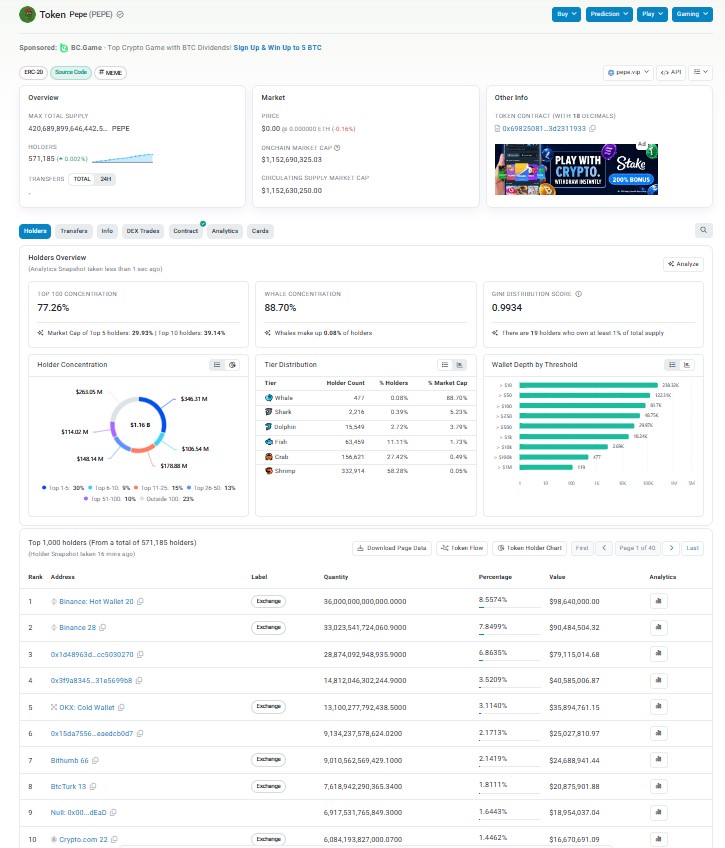Copy address 0x3f9a8345...31e5699b8
The height and width of the screenshot is (848, 725).
[x=139, y=680]
